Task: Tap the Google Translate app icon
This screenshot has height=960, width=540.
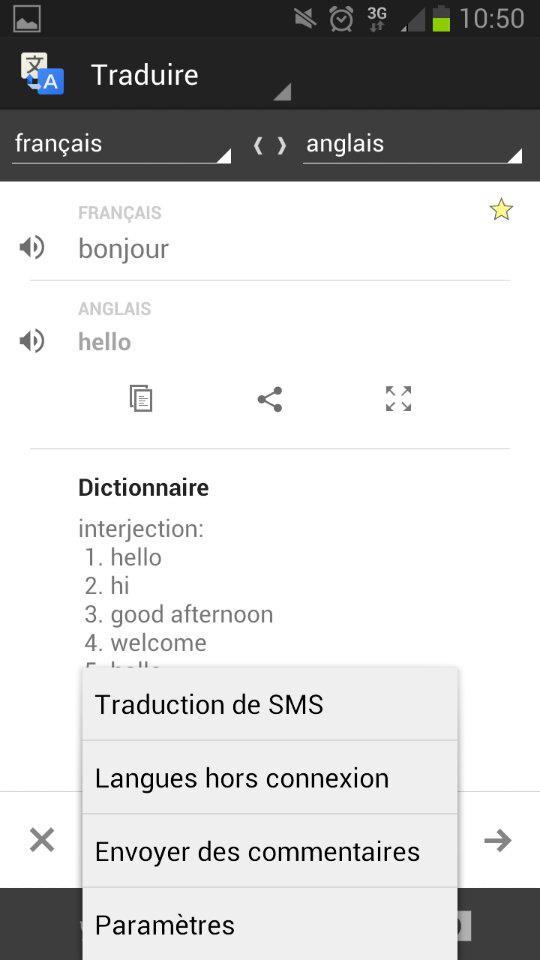Action: 42,73
